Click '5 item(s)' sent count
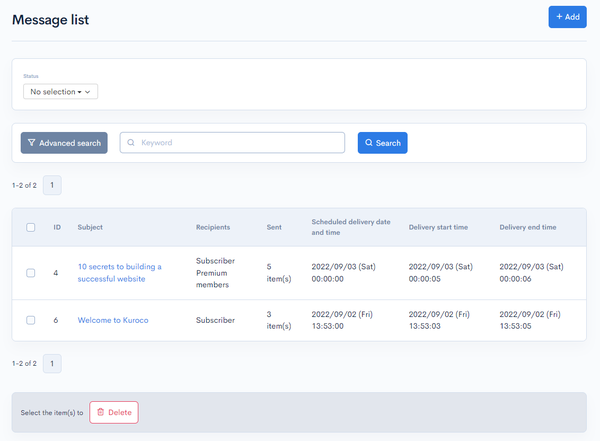The width and height of the screenshot is (600, 441). 279,273
